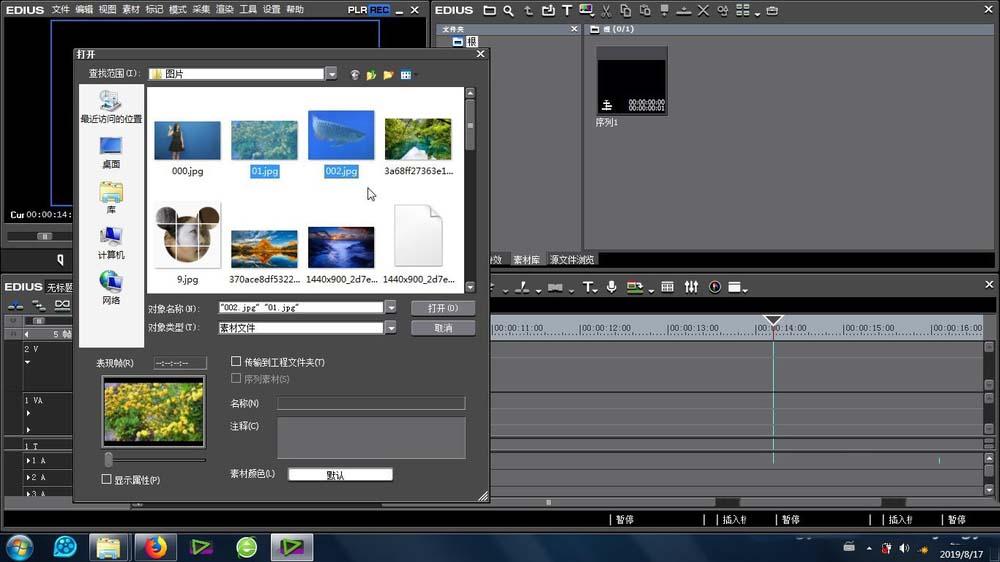Open the audio mixer icon in timeline toolbar

point(691,287)
